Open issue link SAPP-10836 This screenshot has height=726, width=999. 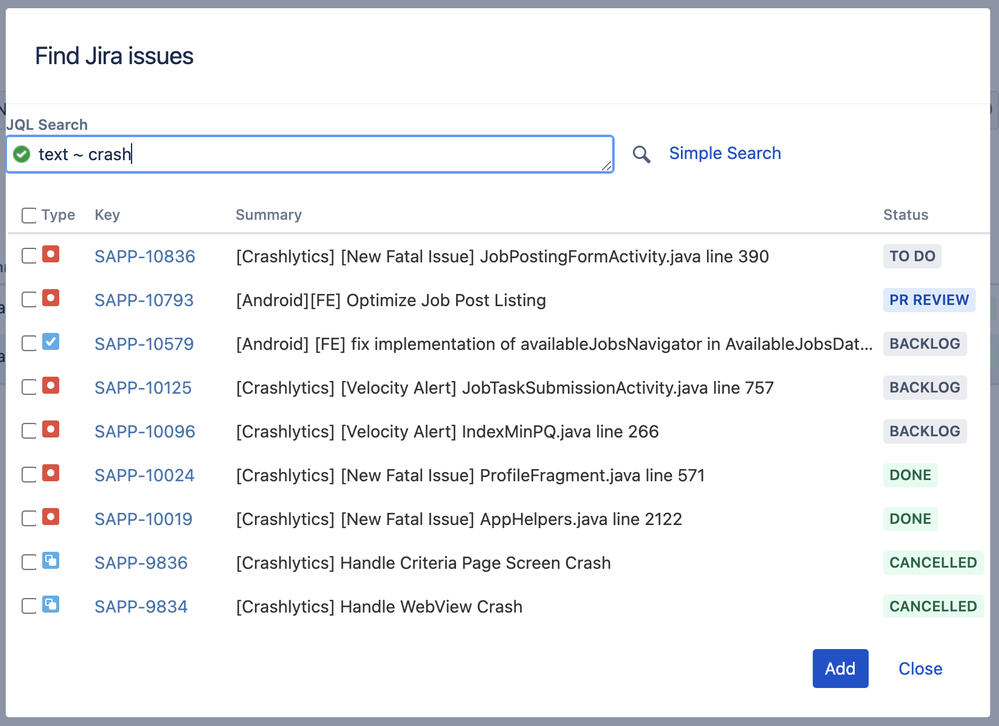pos(145,257)
